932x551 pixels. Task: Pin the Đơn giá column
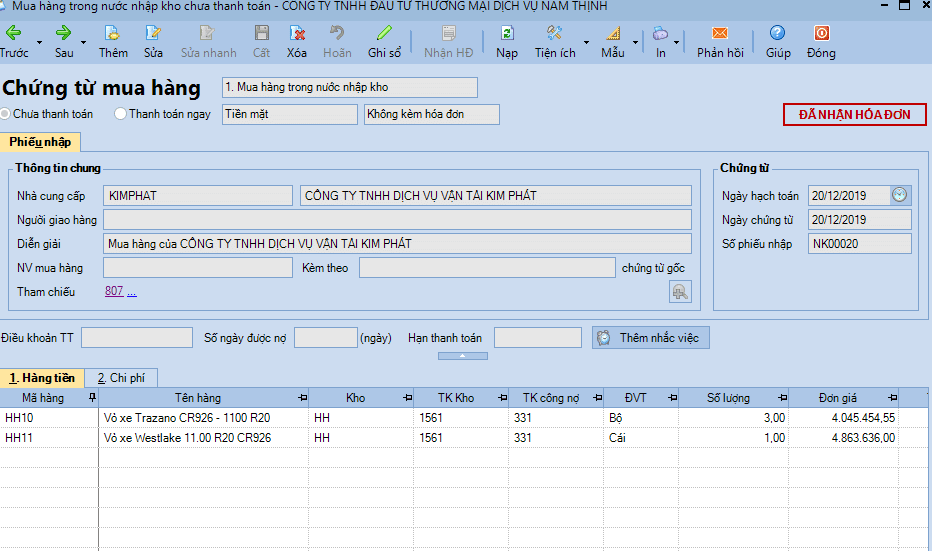[x=892, y=398]
